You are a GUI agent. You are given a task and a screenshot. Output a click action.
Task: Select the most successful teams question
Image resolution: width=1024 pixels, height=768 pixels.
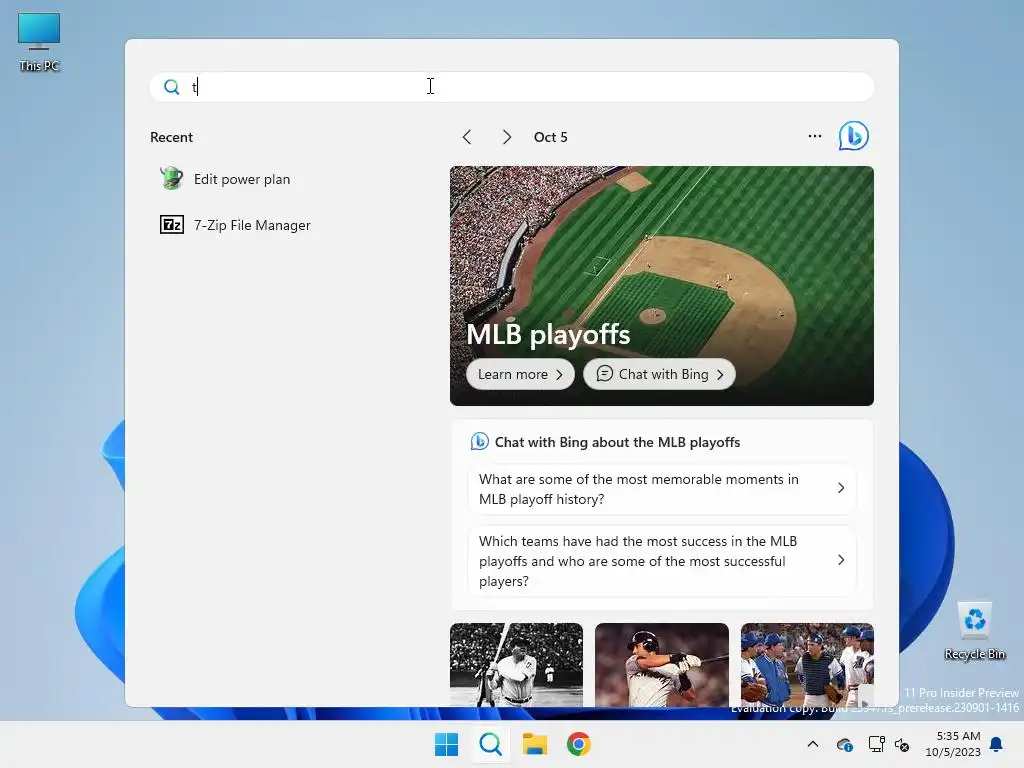[x=662, y=561]
